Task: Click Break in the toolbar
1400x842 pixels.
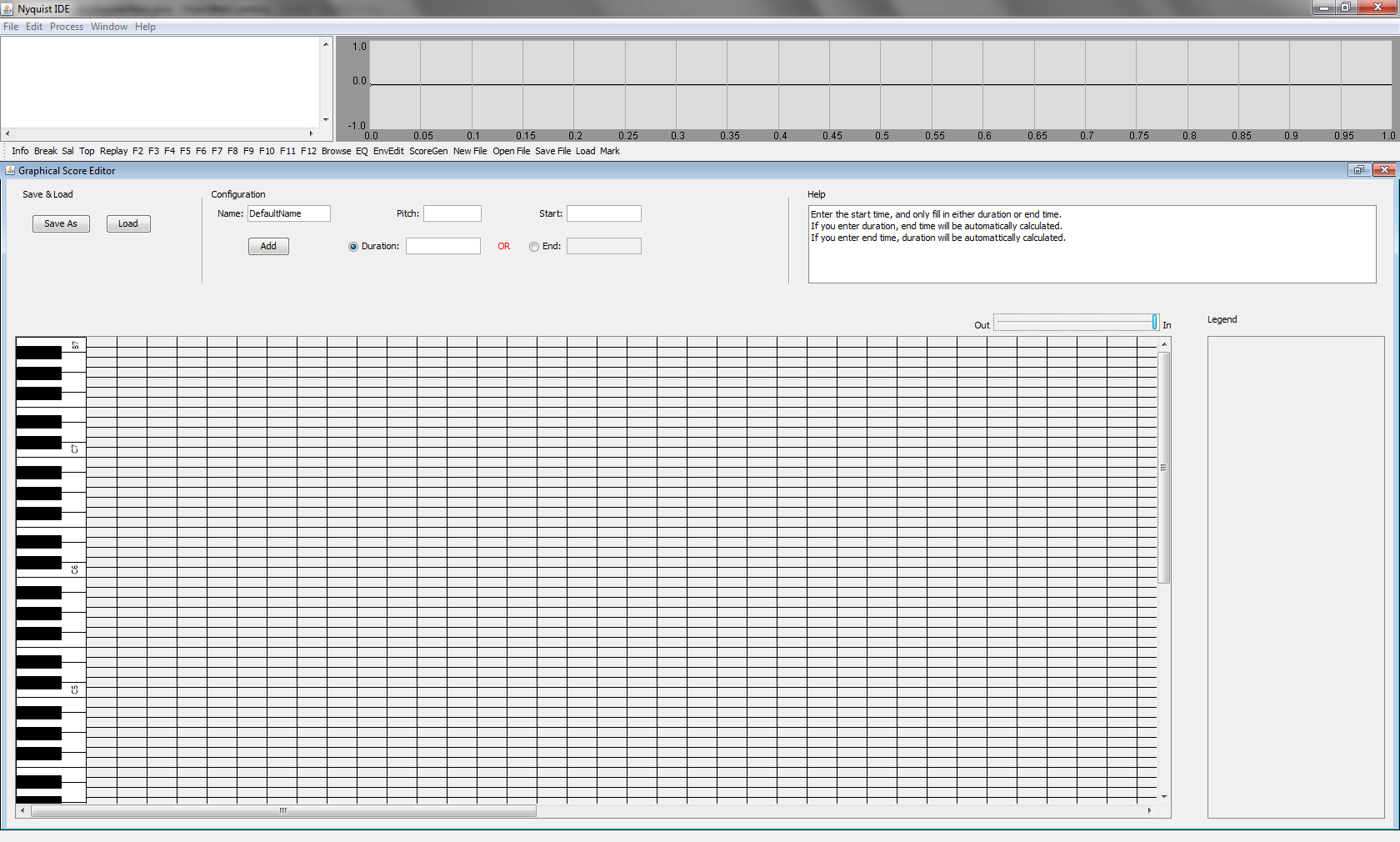Action: tap(46, 151)
